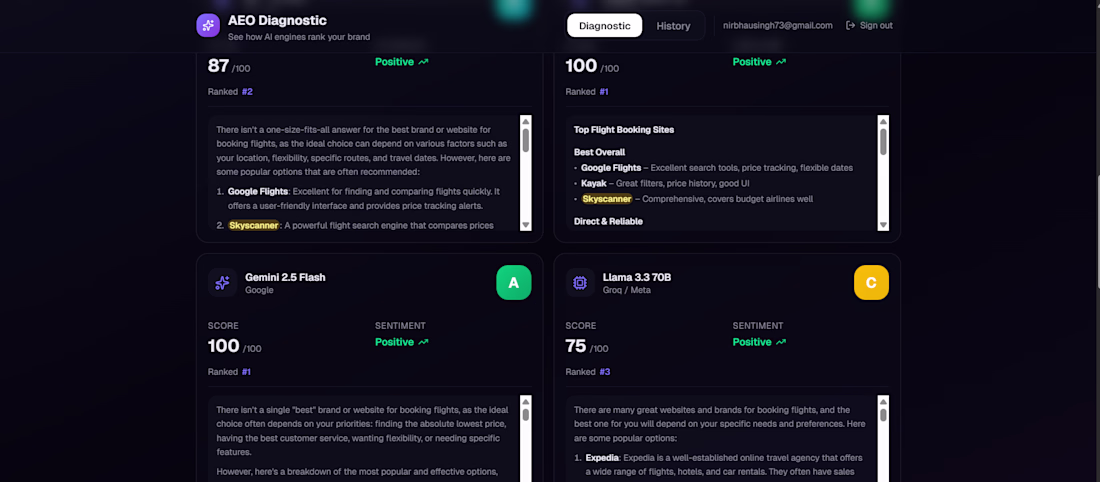
Task: Click the Direct & Reliable heading
Action: [x=608, y=221]
